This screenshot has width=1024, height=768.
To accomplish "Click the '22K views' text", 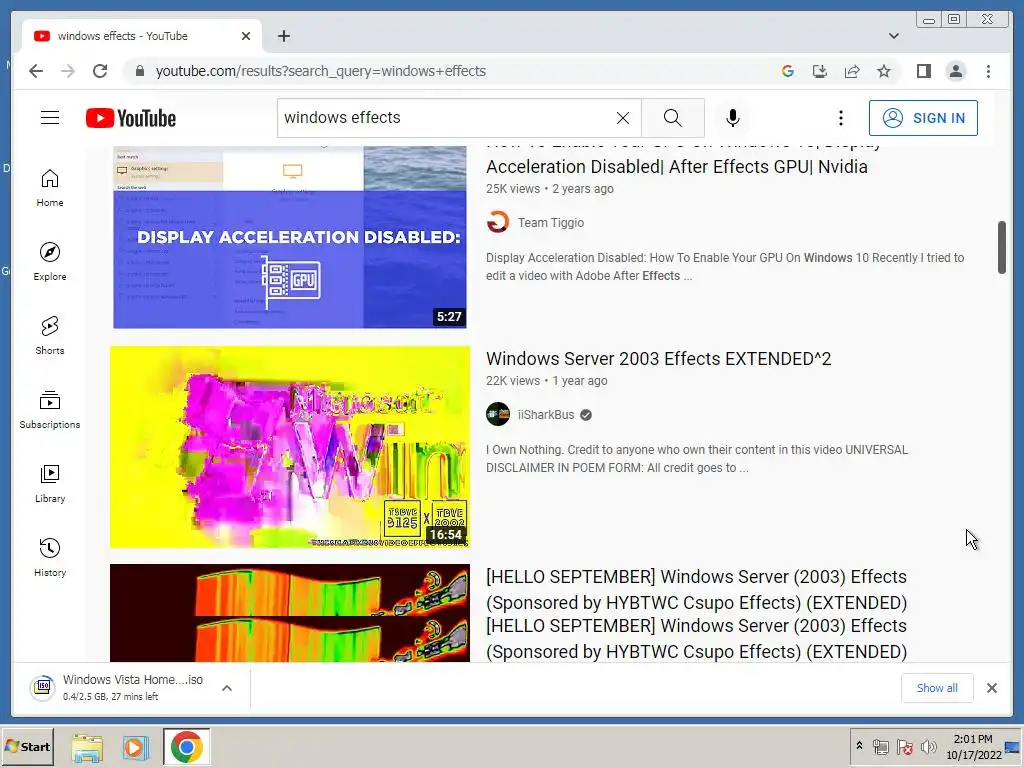I will 513,381.
